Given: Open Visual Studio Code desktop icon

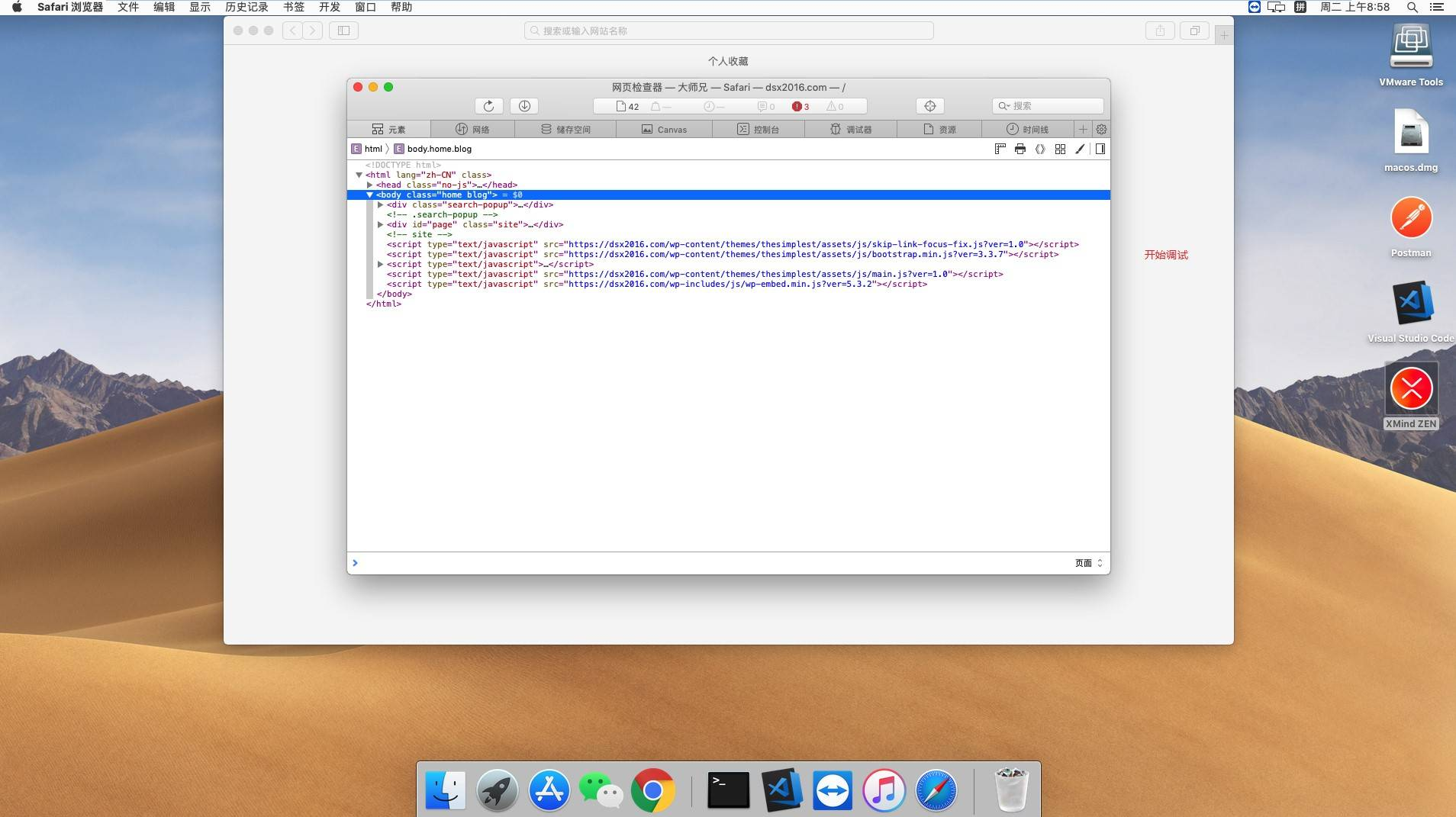Looking at the screenshot, I should (1411, 312).
